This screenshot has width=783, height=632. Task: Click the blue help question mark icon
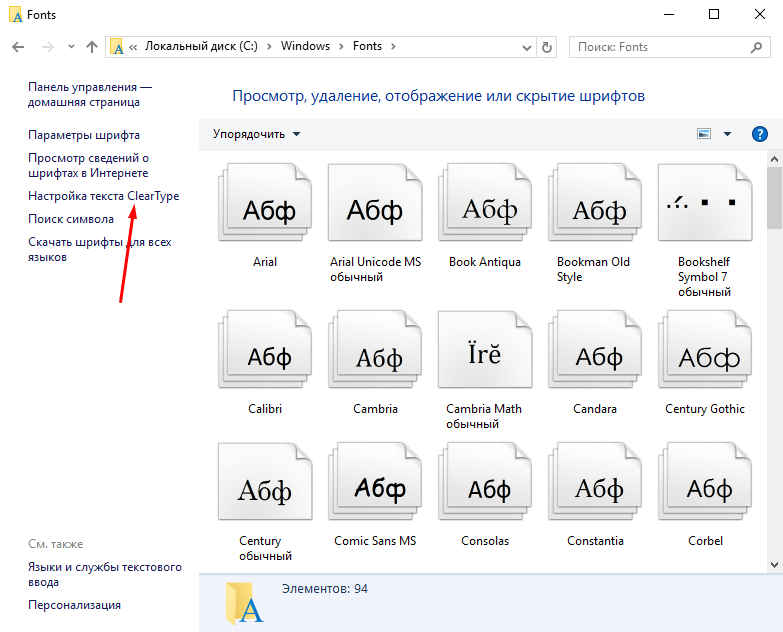[759, 134]
